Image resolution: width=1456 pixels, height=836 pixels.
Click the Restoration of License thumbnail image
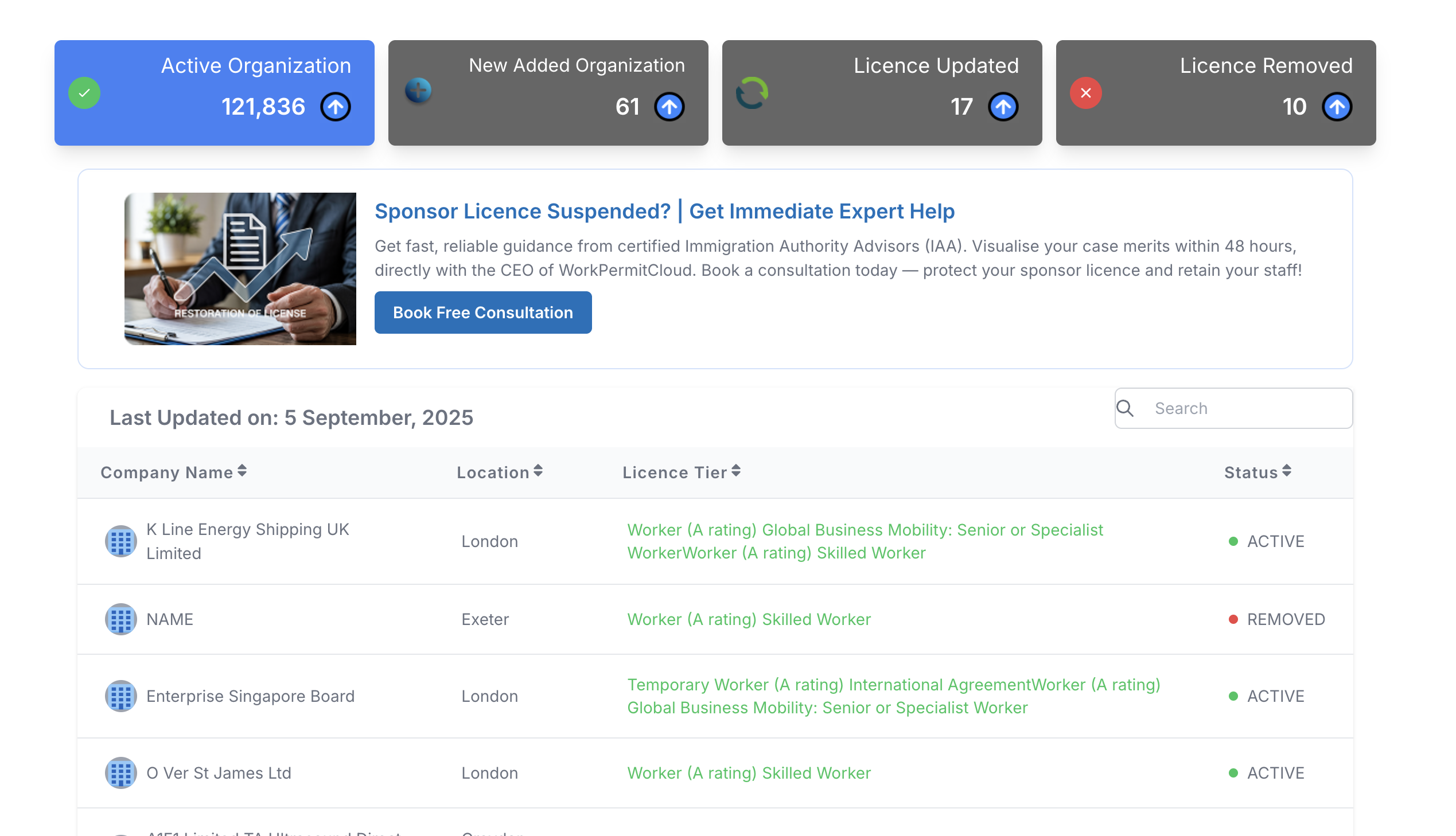(240, 269)
